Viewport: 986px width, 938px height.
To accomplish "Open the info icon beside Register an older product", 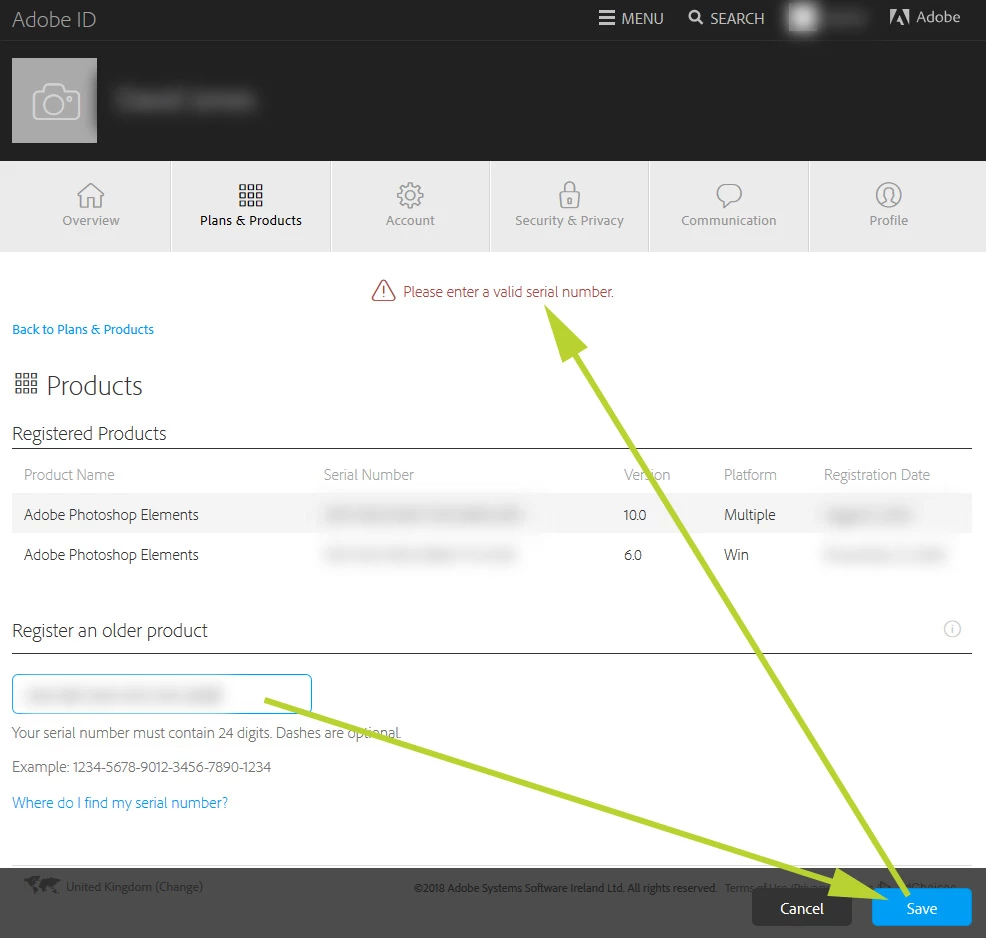I will 952,629.
